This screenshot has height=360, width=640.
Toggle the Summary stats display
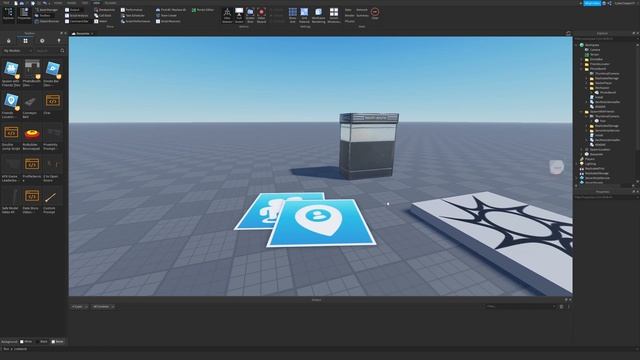[x=362, y=16]
